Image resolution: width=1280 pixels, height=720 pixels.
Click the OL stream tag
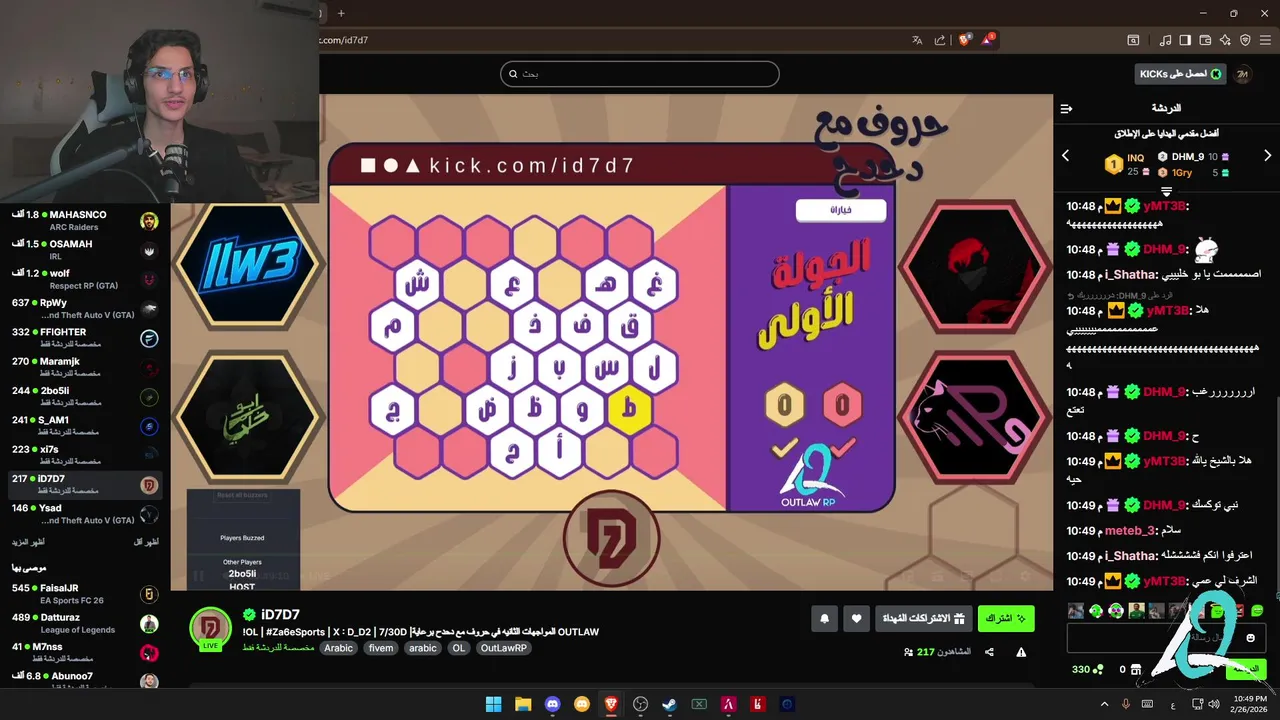pyautogui.click(x=458, y=648)
